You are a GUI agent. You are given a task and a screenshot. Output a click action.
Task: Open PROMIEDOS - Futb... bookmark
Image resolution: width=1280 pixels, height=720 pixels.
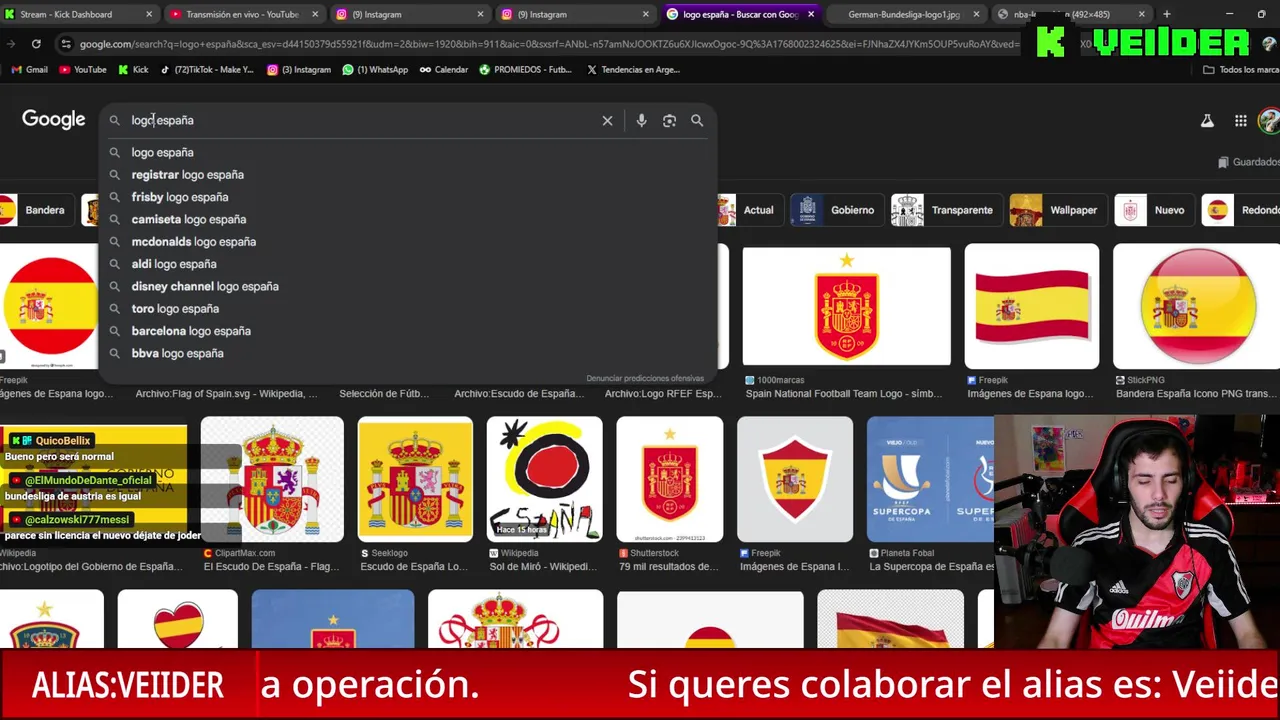525,70
